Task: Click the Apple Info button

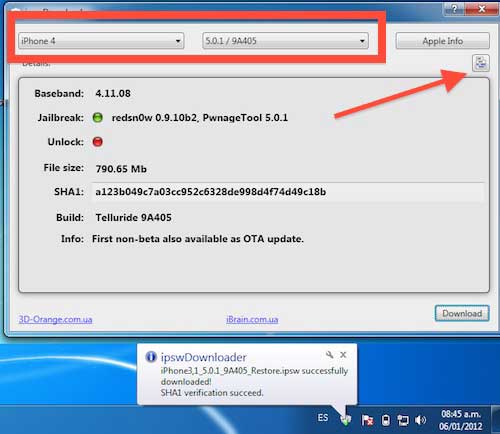Action: pos(443,41)
